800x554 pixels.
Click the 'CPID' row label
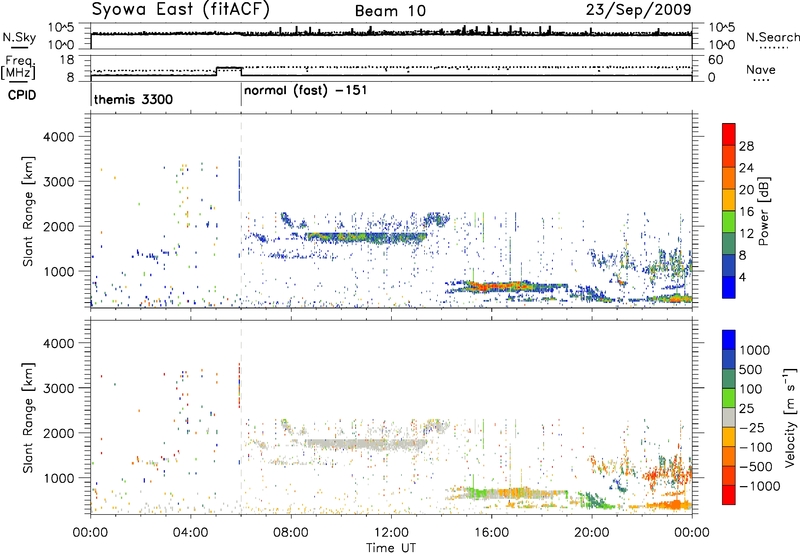[22, 95]
